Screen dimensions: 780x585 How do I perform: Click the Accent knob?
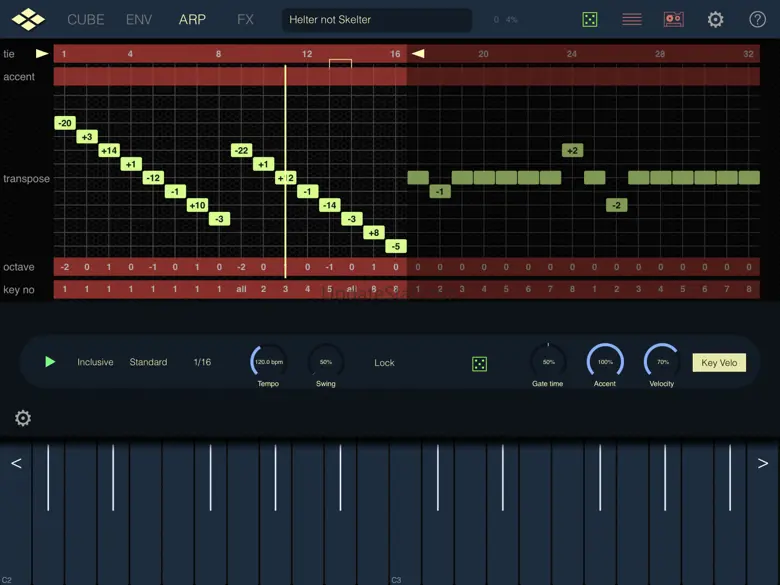(605, 361)
